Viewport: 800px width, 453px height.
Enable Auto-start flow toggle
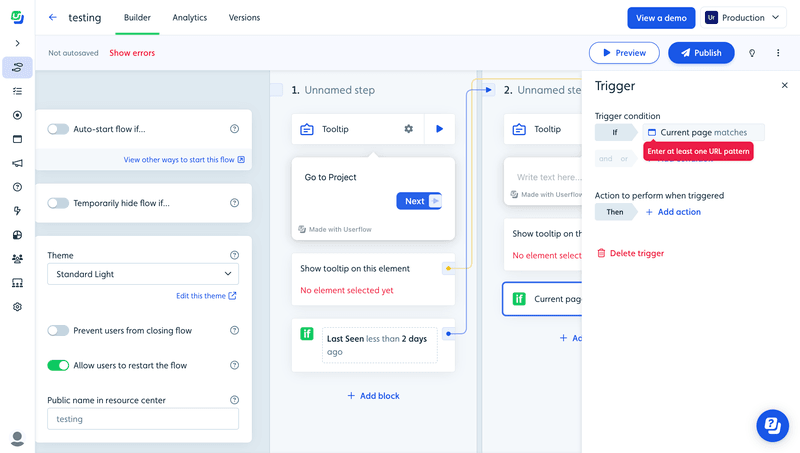tap(58, 129)
